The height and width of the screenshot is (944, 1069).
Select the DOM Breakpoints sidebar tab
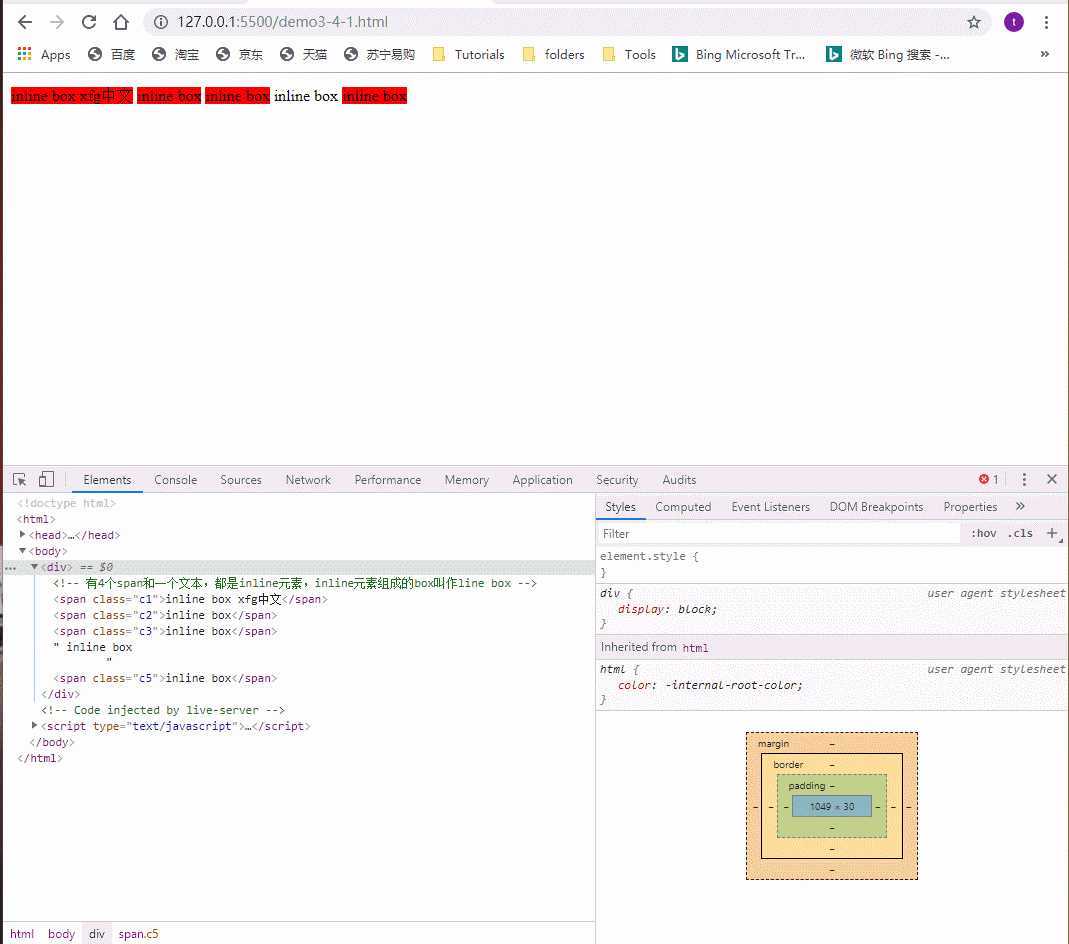876,507
